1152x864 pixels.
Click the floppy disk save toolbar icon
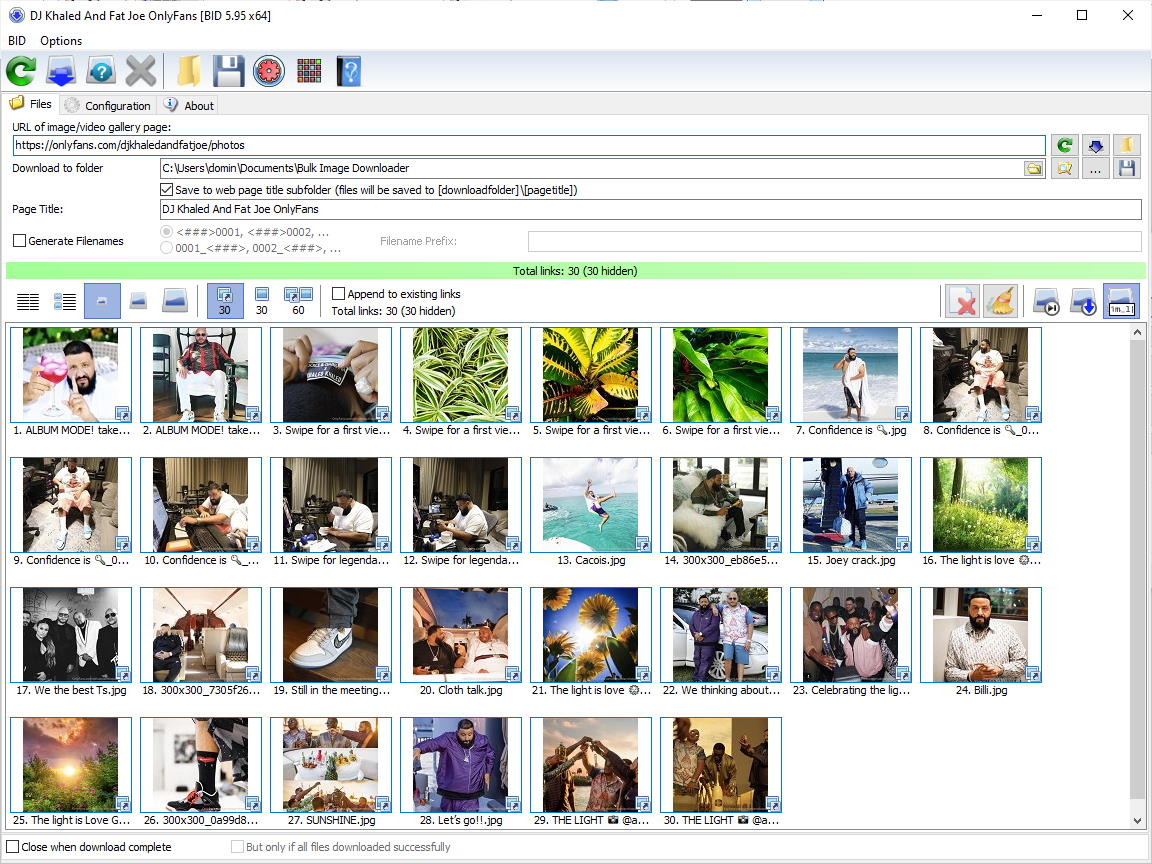click(x=228, y=71)
